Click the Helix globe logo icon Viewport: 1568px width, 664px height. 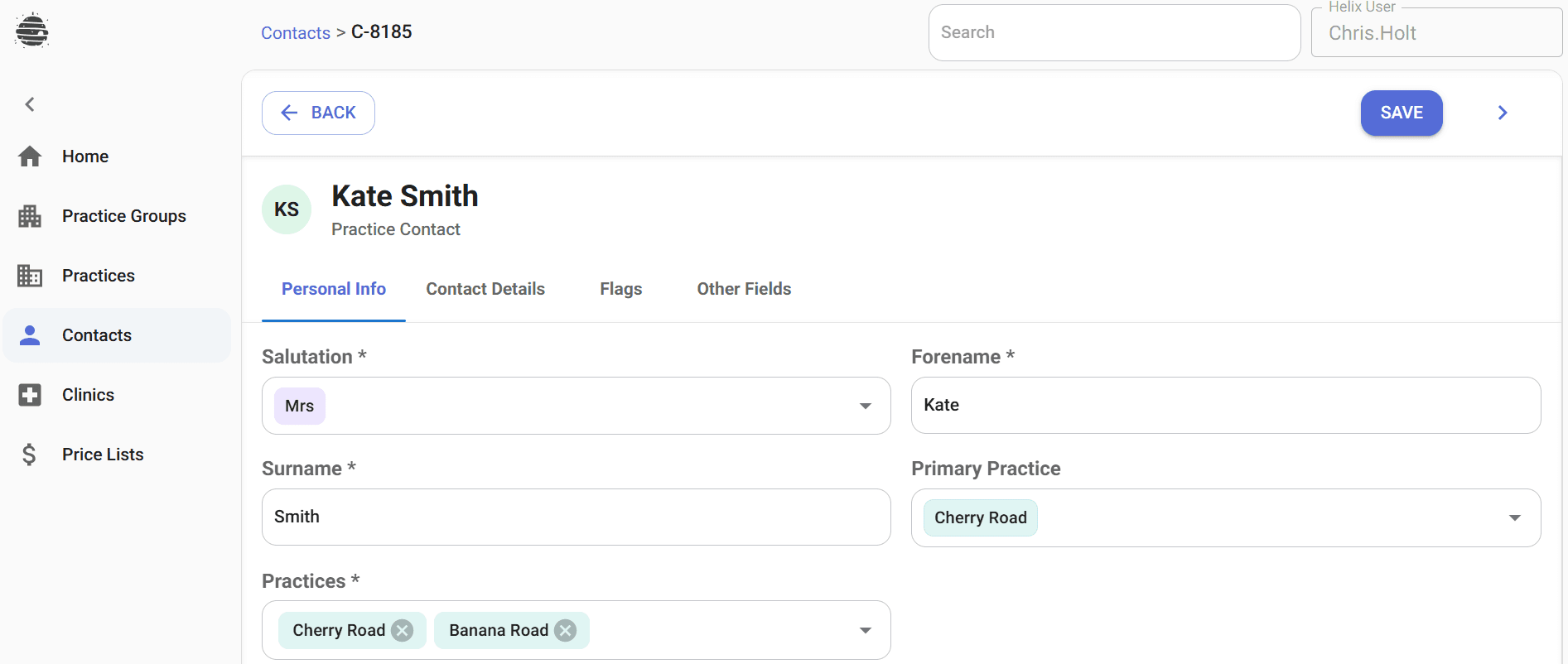pyautogui.click(x=31, y=31)
